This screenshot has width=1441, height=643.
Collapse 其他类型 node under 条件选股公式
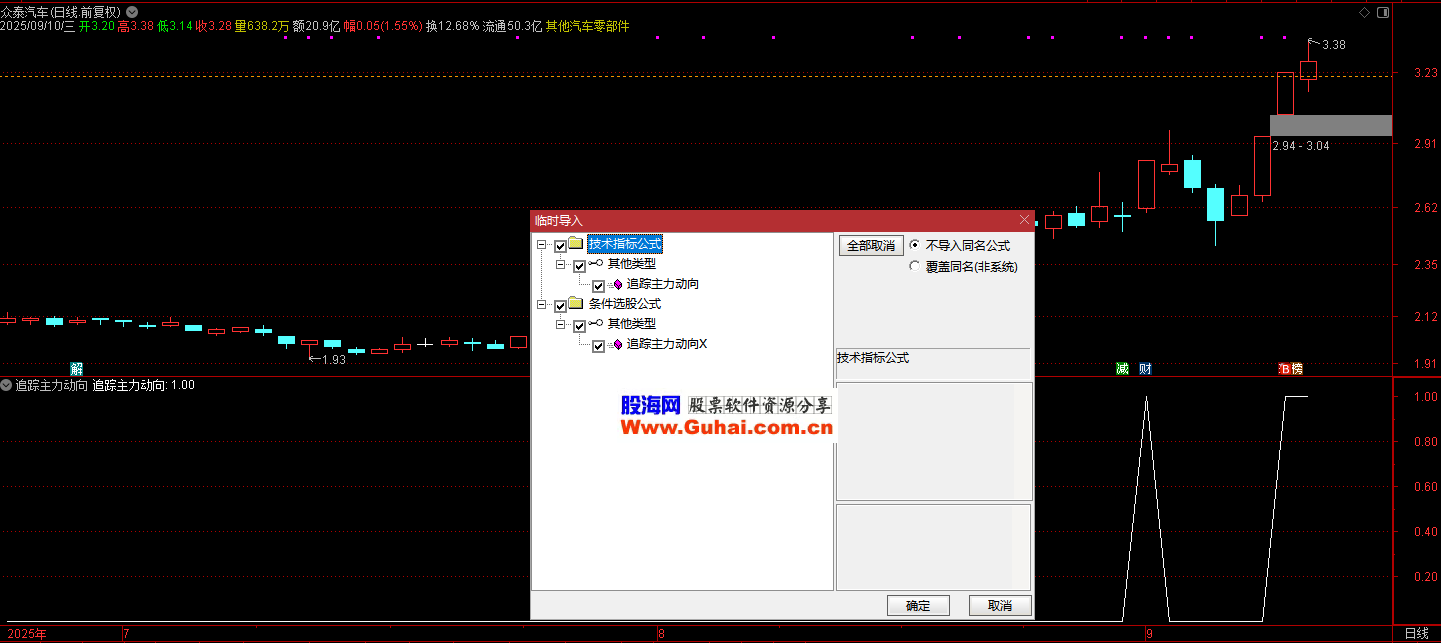coord(560,325)
